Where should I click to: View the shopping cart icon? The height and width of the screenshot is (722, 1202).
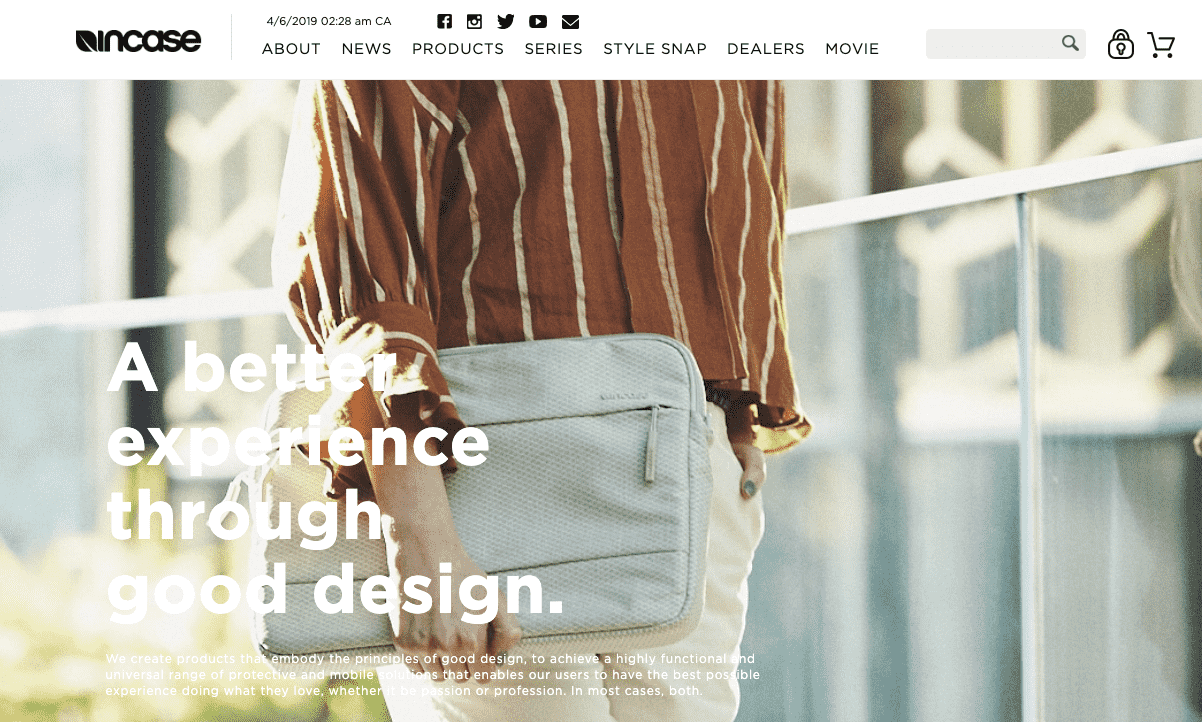pos(1160,44)
